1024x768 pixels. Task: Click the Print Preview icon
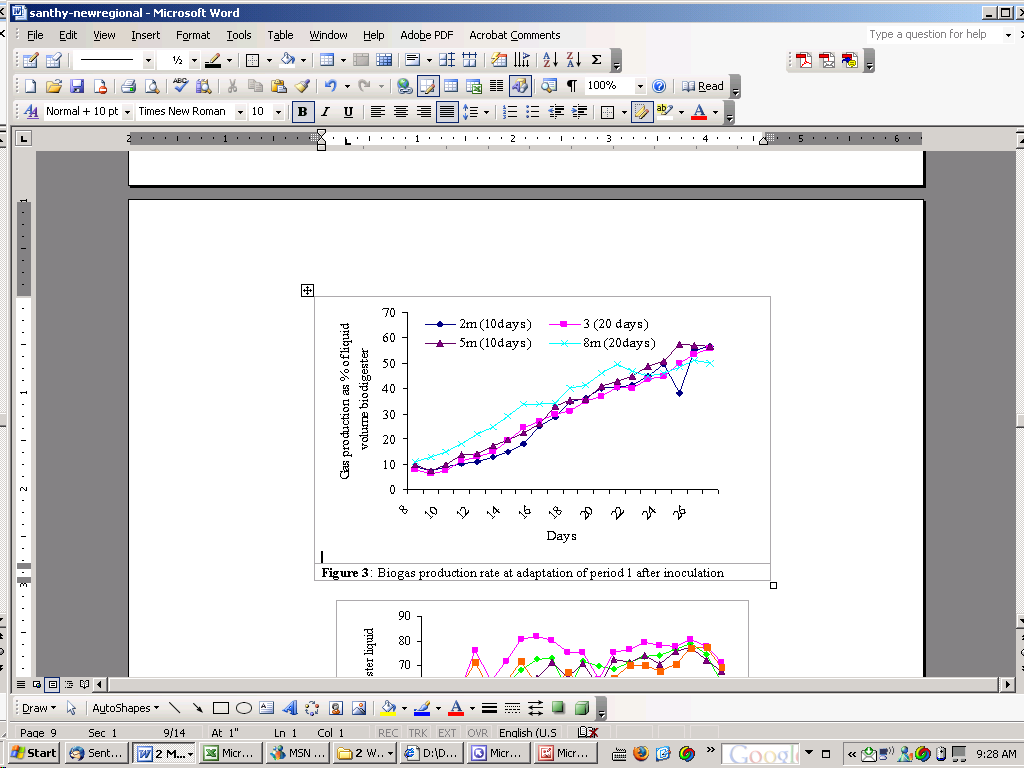[152, 86]
